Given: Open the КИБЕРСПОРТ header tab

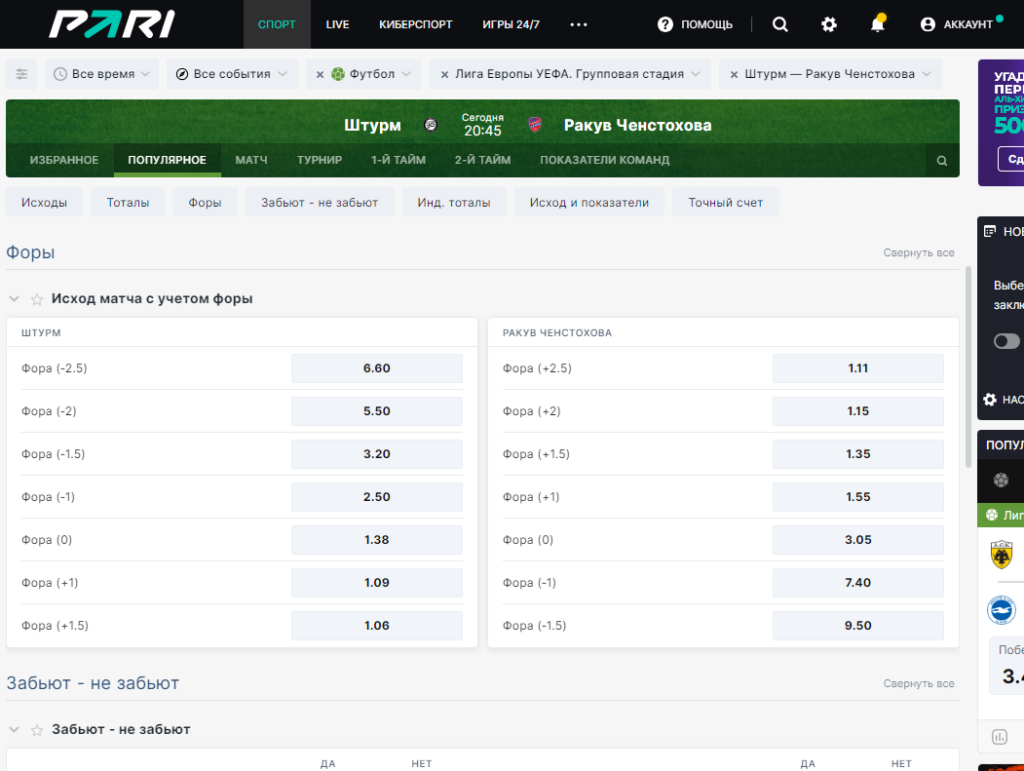Looking at the screenshot, I should point(415,24).
